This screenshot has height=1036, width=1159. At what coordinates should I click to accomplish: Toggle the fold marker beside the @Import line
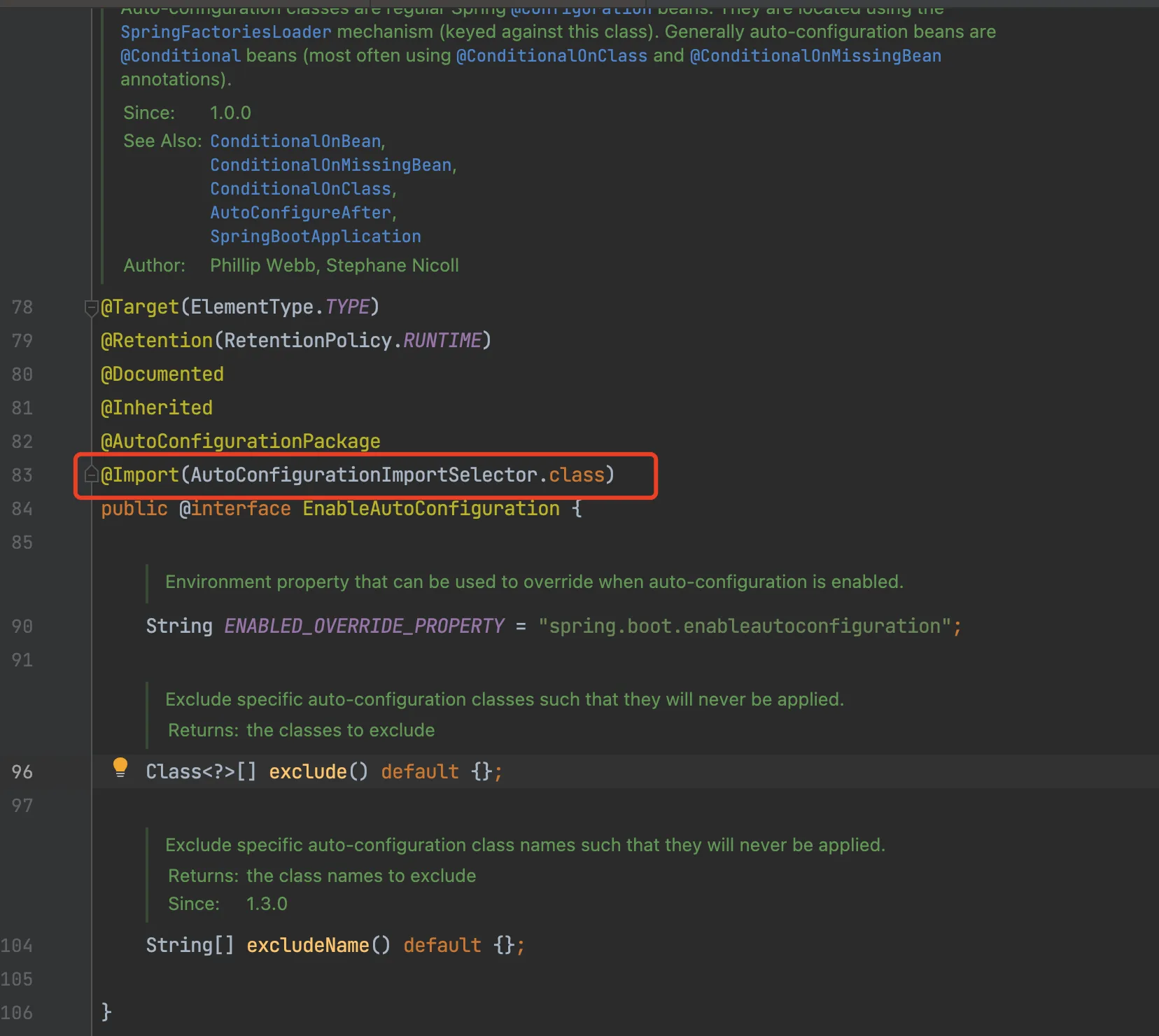(x=90, y=475)
